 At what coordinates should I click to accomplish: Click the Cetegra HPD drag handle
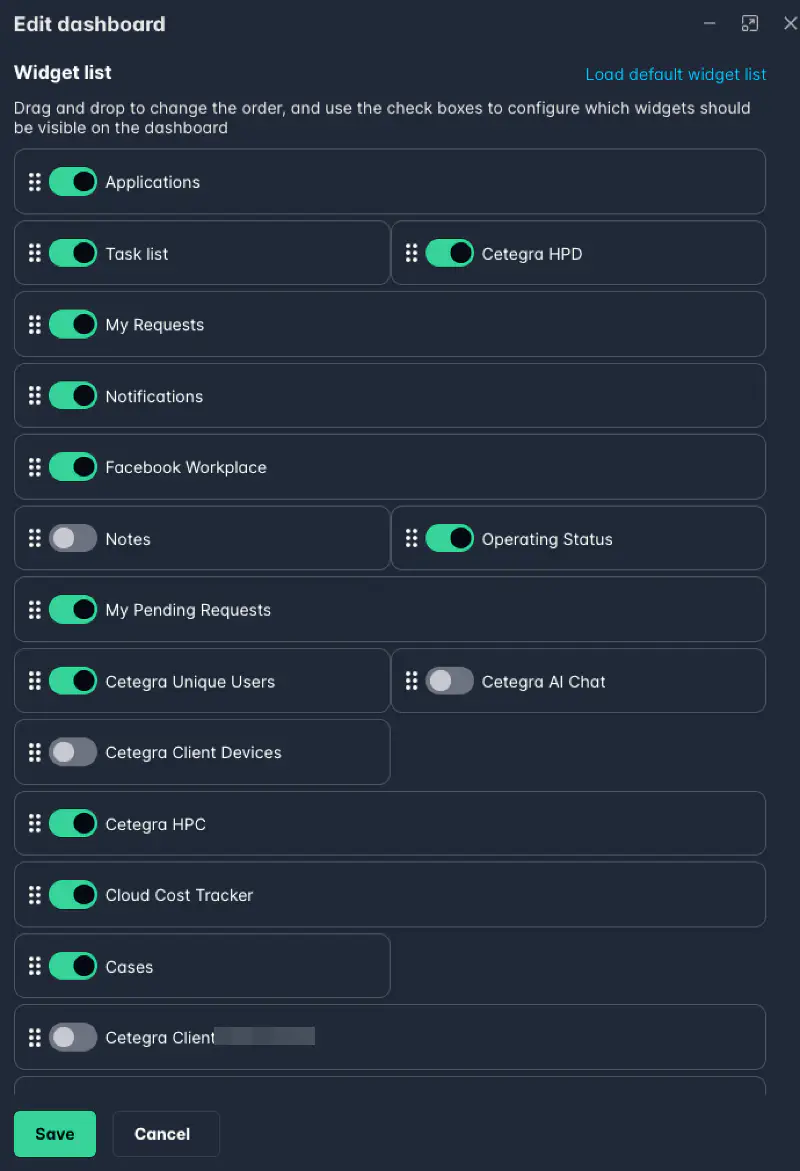[x=411, y=253]
